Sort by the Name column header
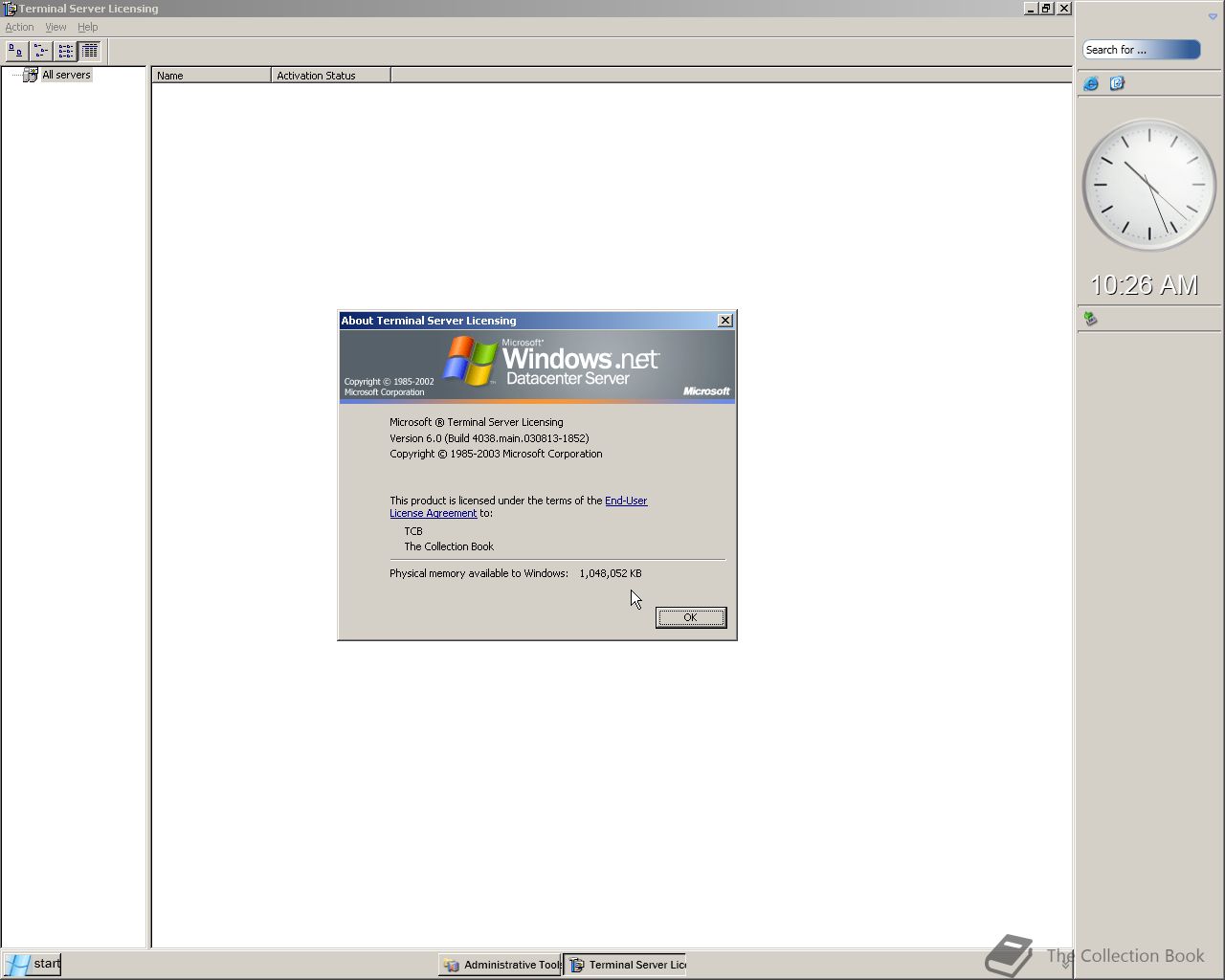 pos(212,76)
